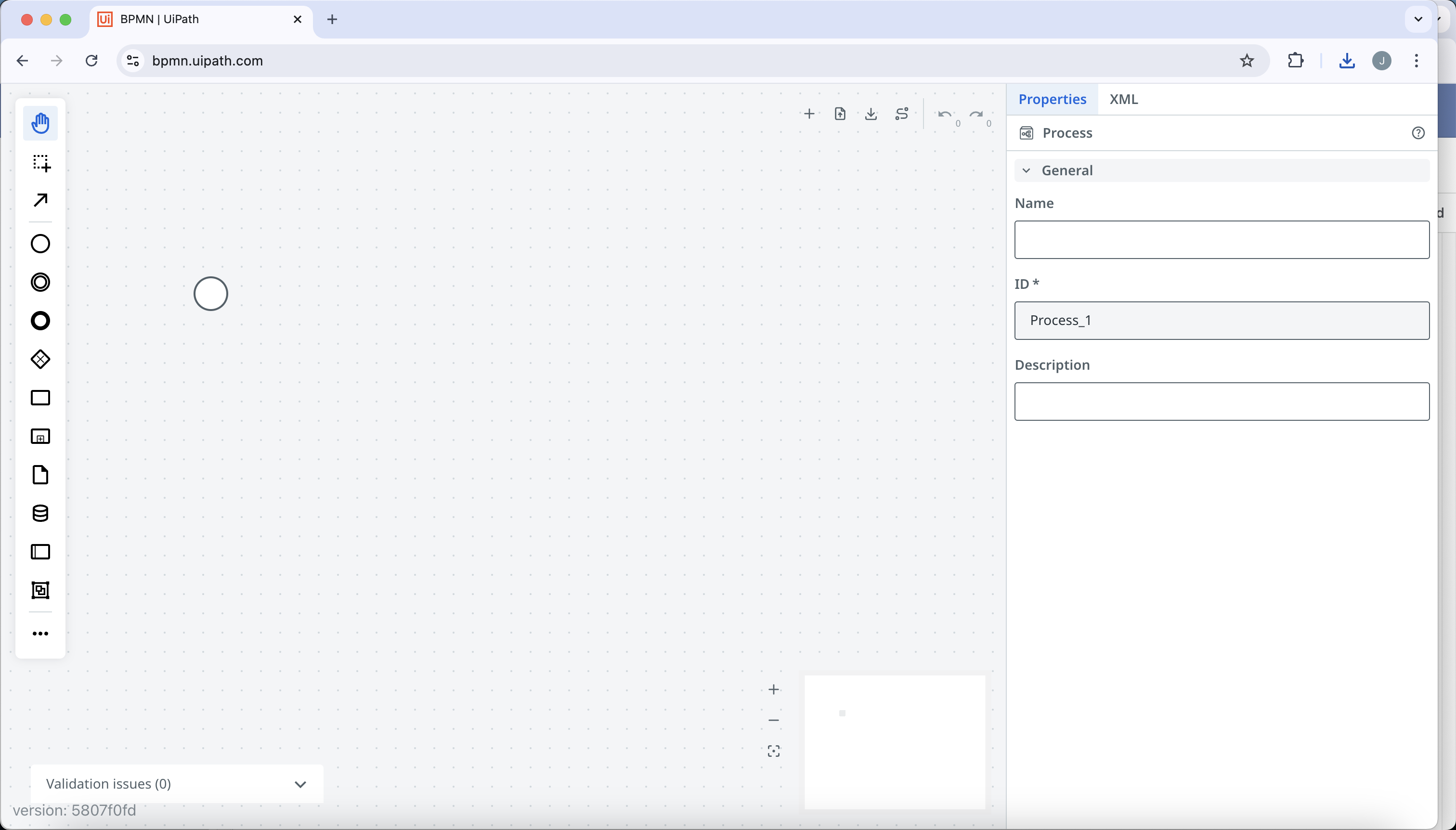Open more palette tools ellipsis
1456x830 pixels.
click(40, 634)
